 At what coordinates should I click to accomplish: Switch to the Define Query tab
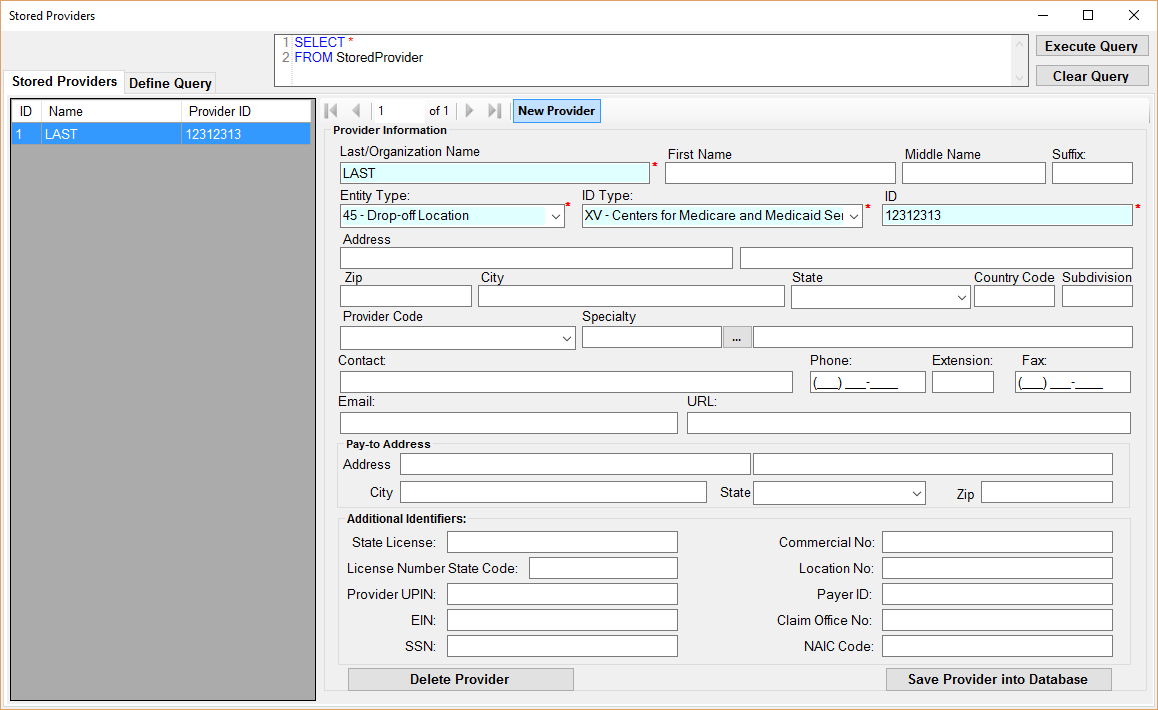170,84
